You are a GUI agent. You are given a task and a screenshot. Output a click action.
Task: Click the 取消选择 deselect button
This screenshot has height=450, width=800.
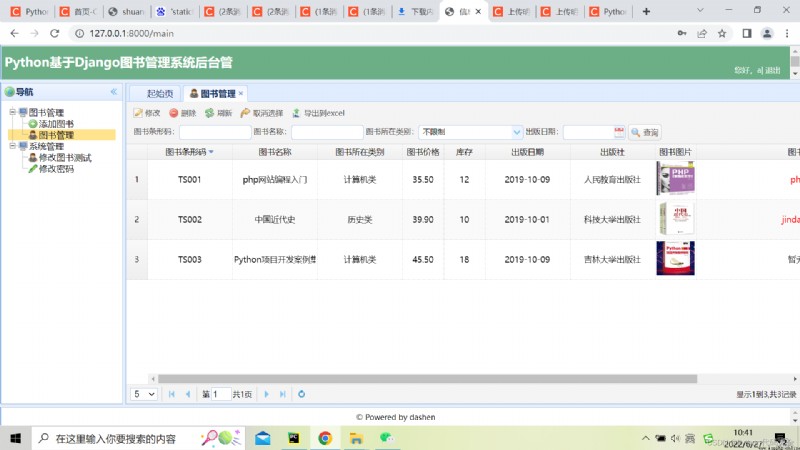tap(262, 113)
